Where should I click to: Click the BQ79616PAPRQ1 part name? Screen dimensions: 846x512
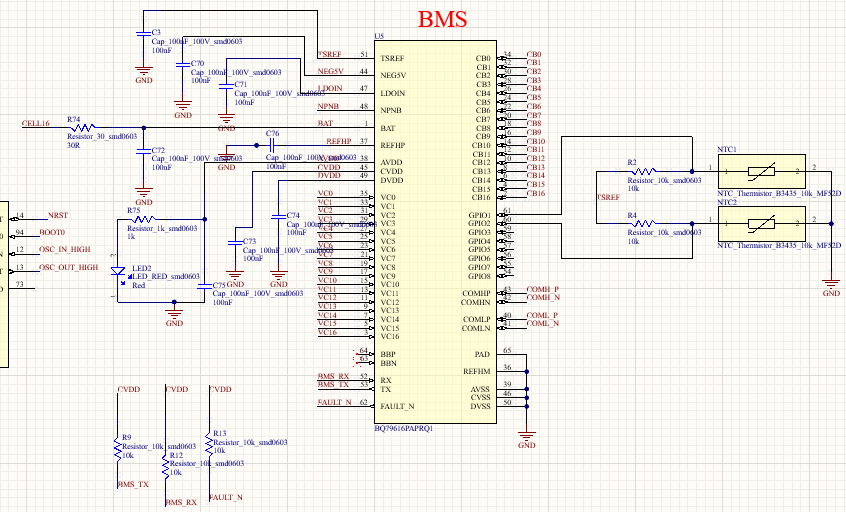pos(404,428)
